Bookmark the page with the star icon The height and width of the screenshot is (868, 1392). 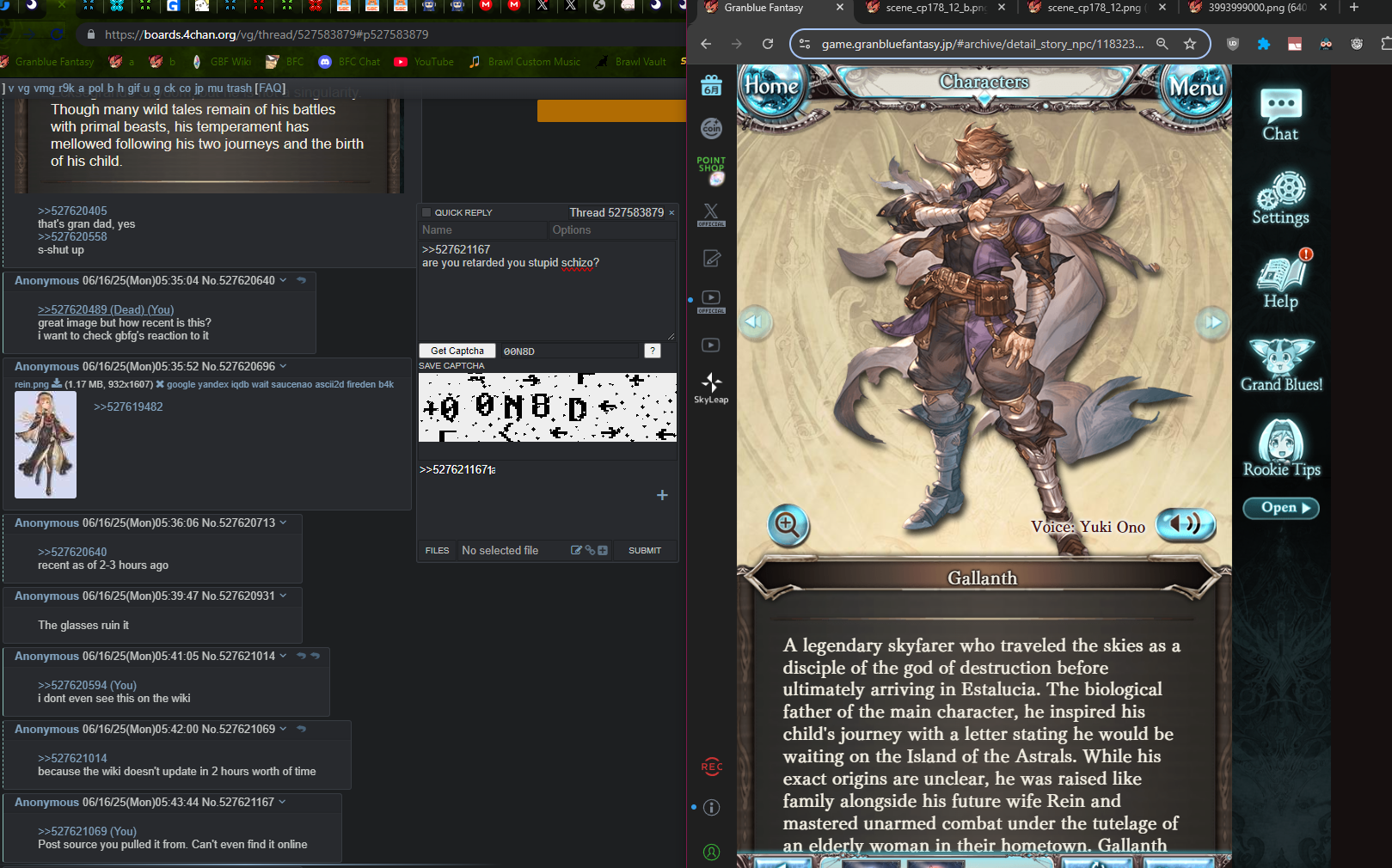1190,44
